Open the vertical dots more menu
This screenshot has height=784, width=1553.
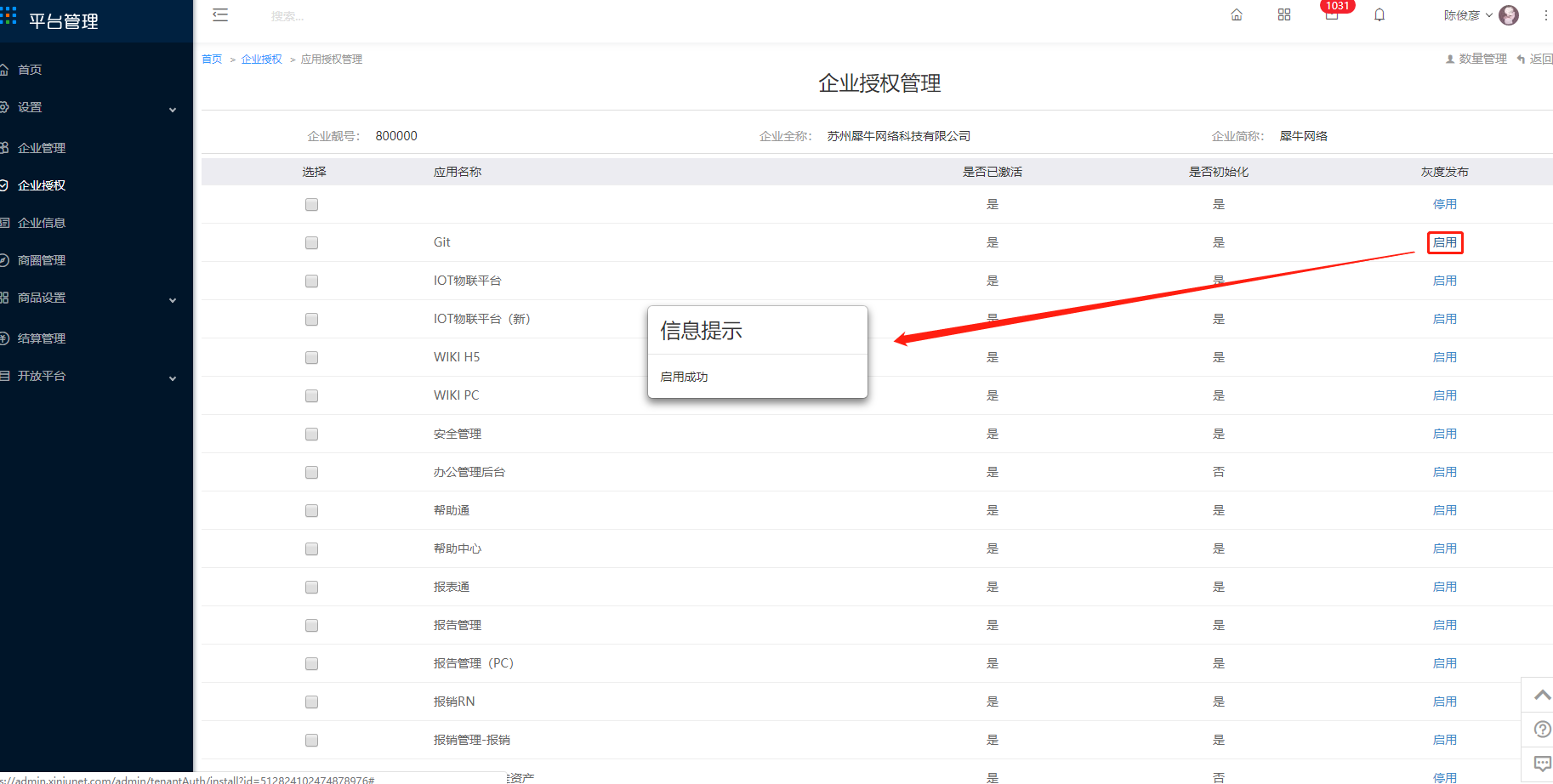[x=1545, y=15]
